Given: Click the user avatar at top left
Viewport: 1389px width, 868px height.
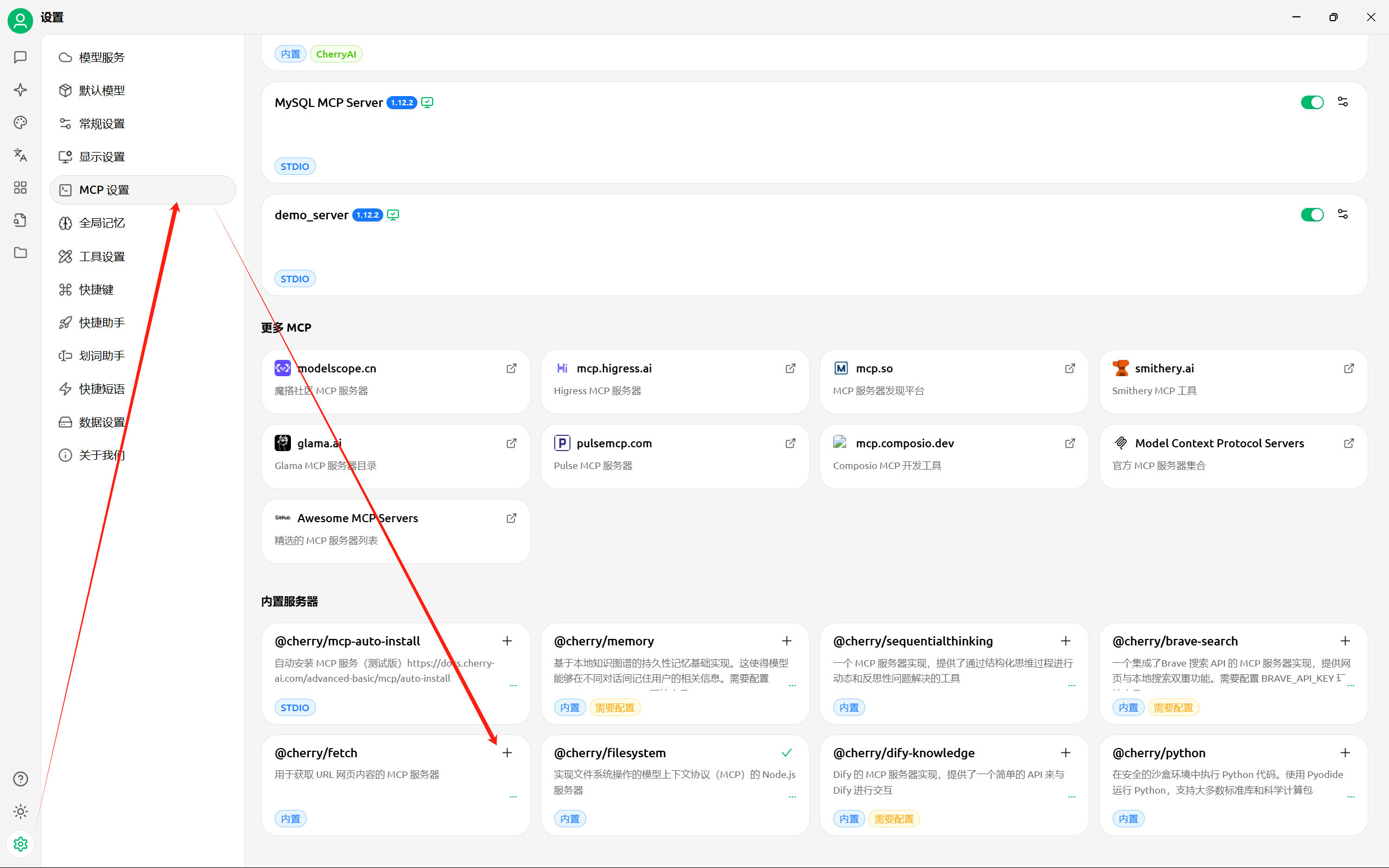Looking at the screenshot, I should click(x=20, y=21).
